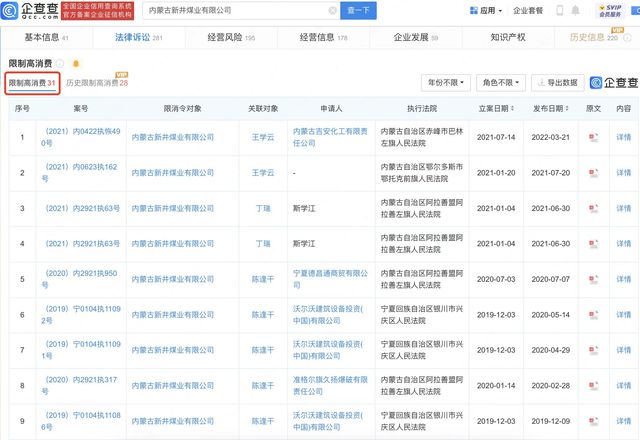Open original document icon for row 1
The height and width of the screenshot is (440, 640).
pos(593,138)
